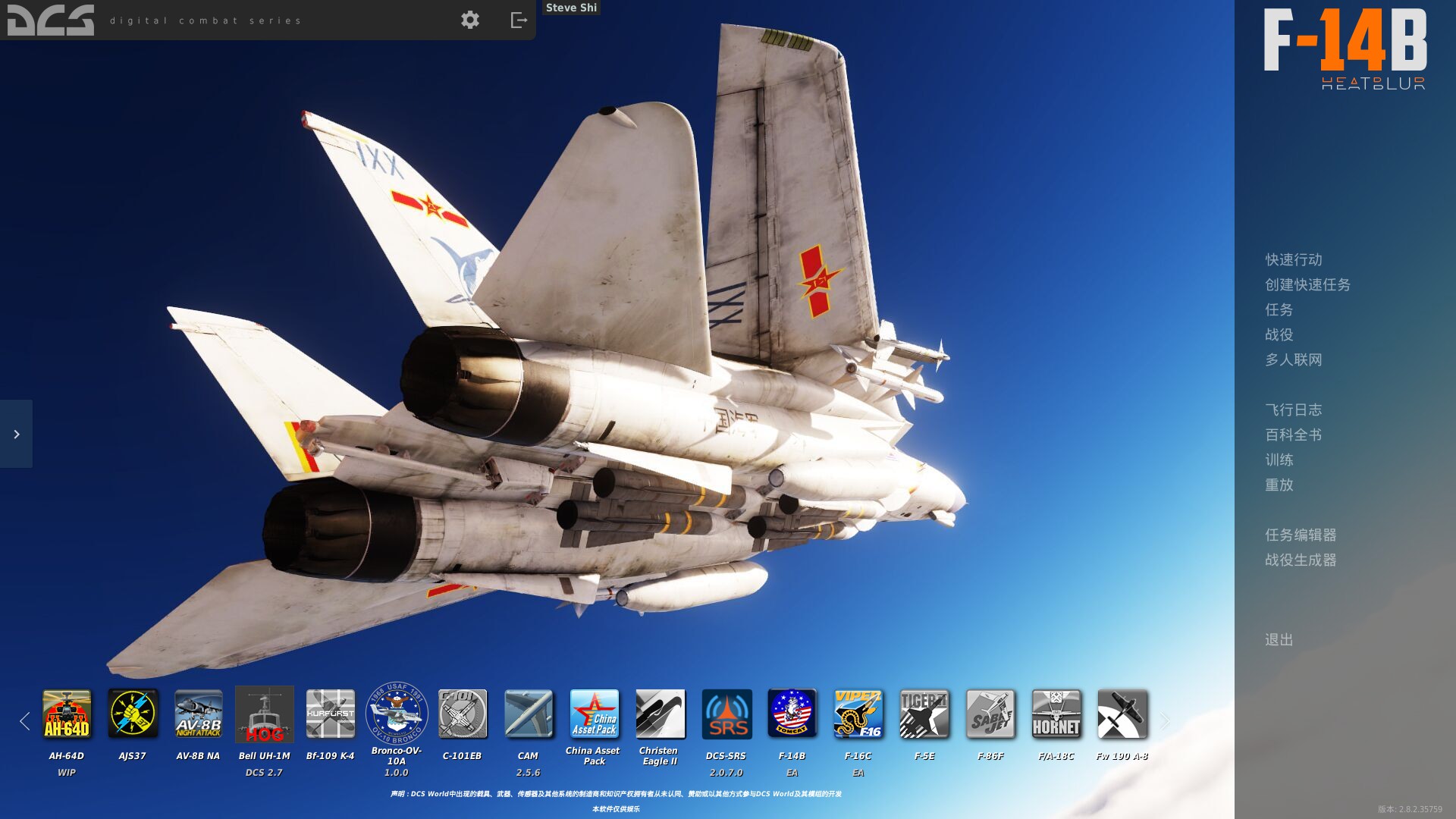Select the AH-64D module icon

[67, 714]
